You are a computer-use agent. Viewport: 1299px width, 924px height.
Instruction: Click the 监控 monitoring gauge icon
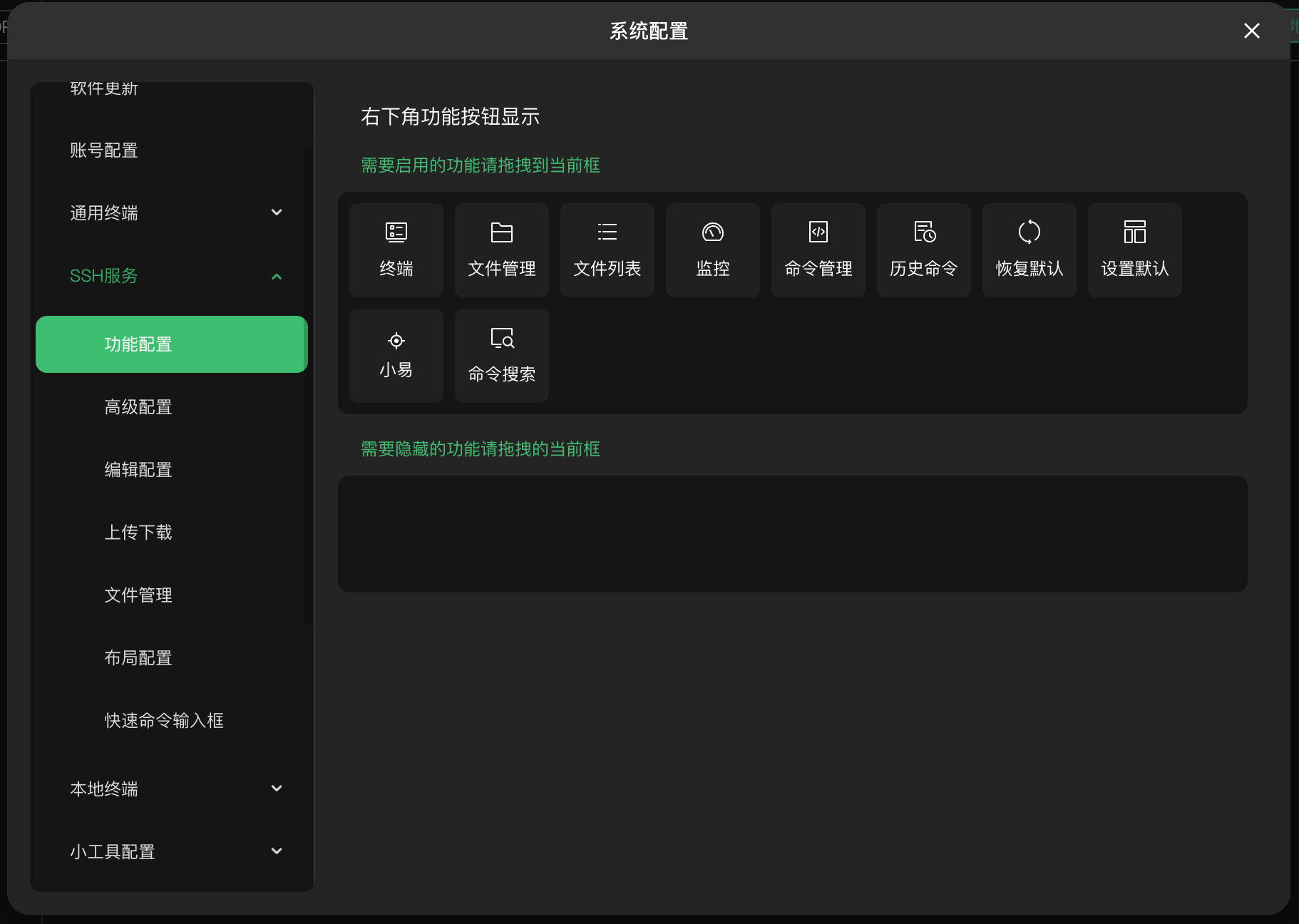712,250
